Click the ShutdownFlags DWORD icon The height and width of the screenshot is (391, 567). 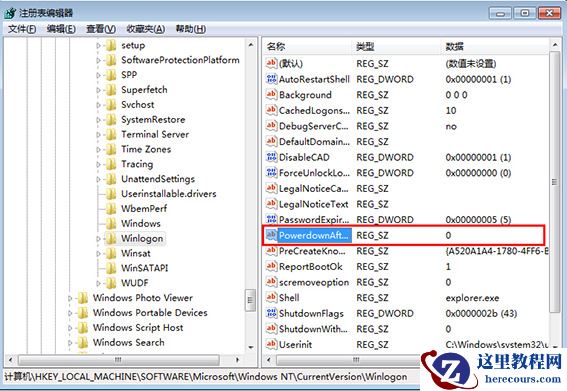click(x=271, y=313)
